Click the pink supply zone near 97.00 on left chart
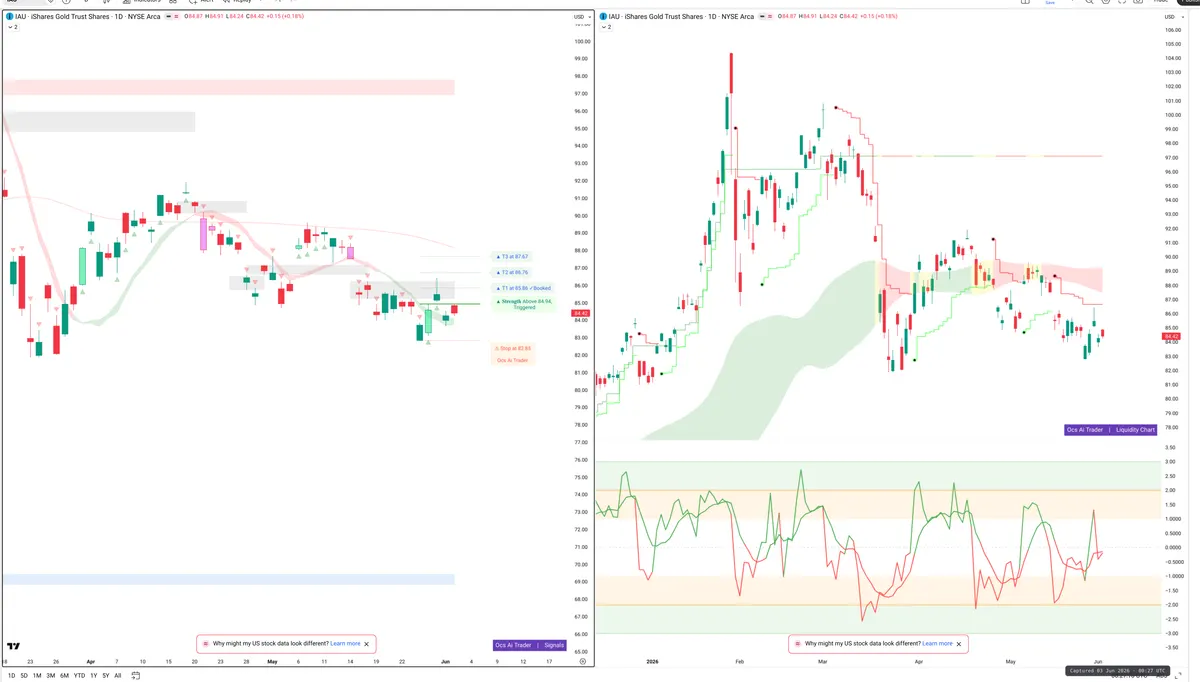 pyautogui.click(x=228, y=87)
